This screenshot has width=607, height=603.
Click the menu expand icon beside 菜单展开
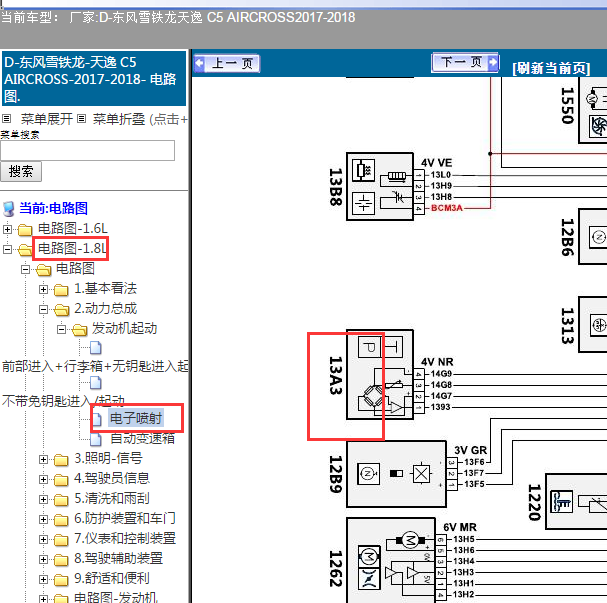coord(7,118)
